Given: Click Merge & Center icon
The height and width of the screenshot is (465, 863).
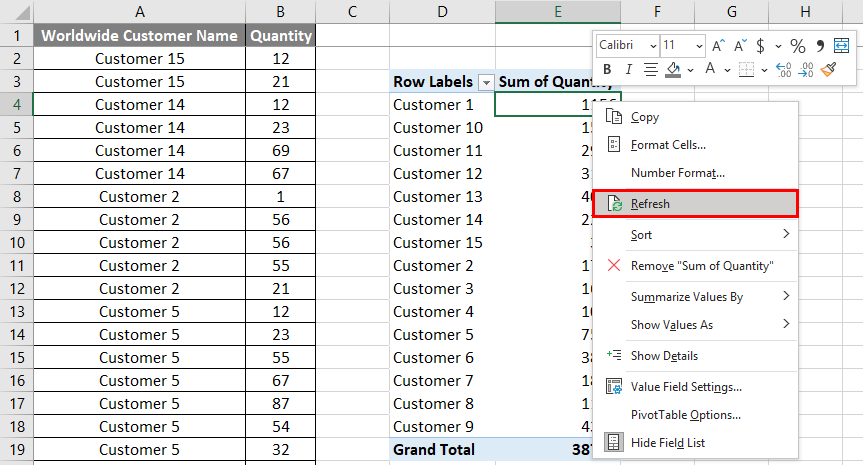Looking at the screenshot, I should (842, 45).
